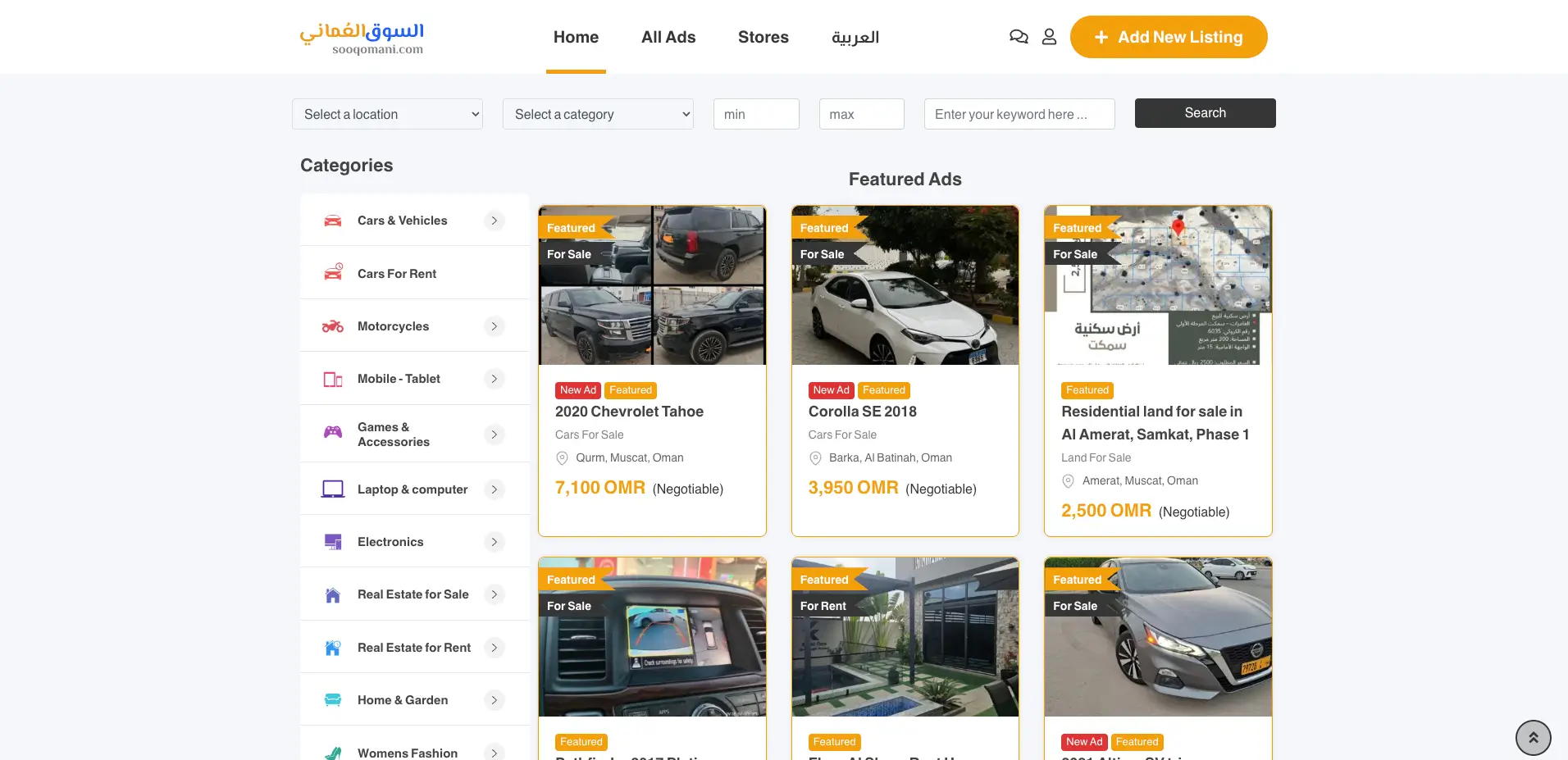This screenshot has height=760, width=1568.
Task: Click the Motorcycles category icon
Action: tap(332, 326)
